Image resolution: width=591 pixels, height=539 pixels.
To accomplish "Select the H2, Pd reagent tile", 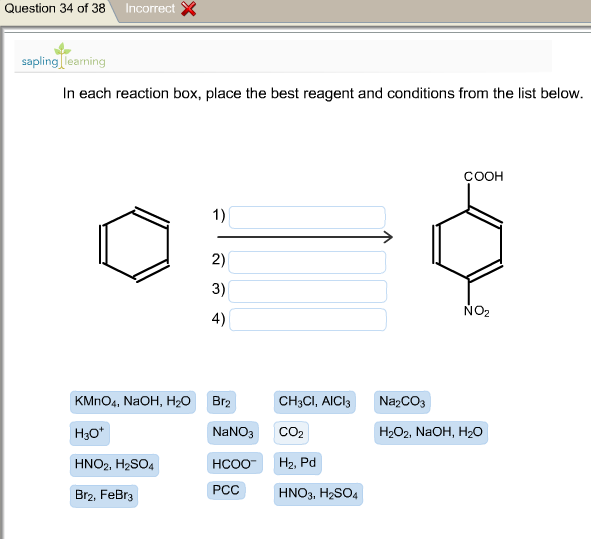I will click(297, 463).
